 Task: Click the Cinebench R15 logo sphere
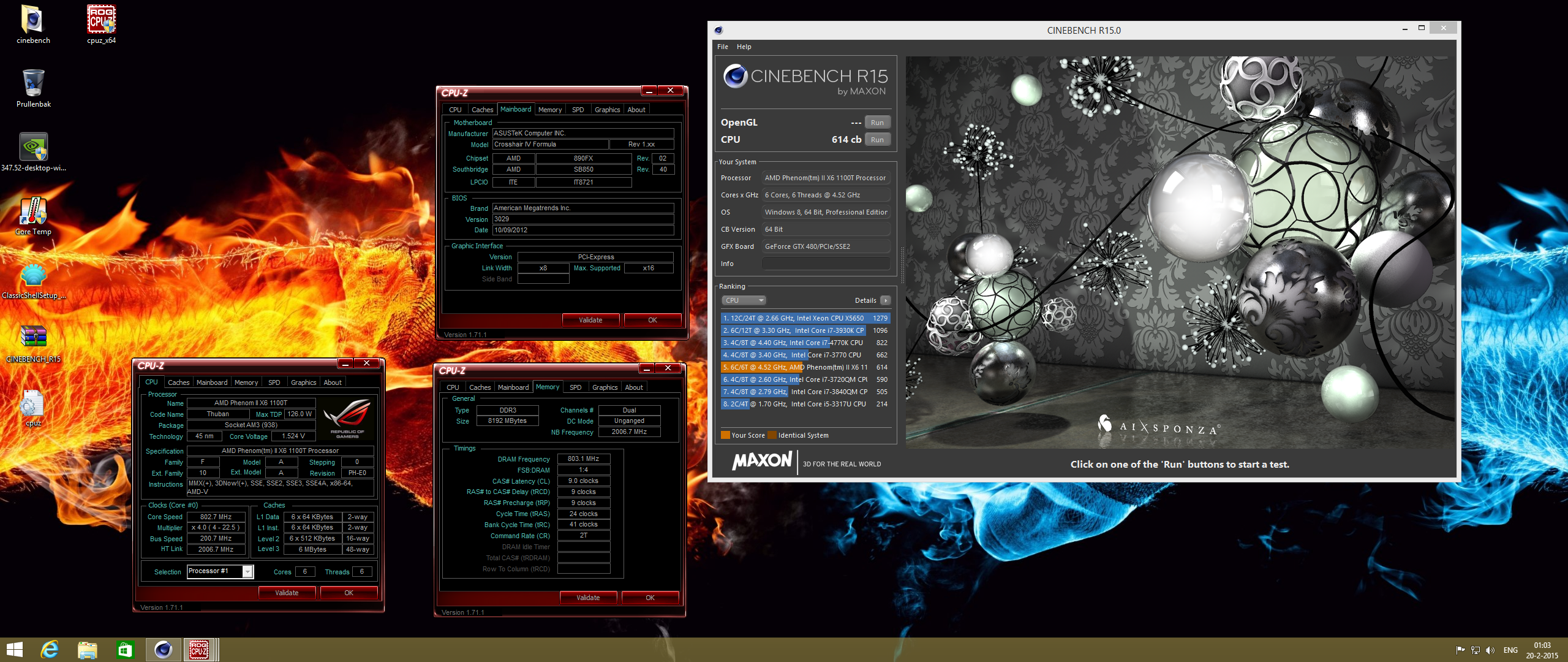coord(735,77)
